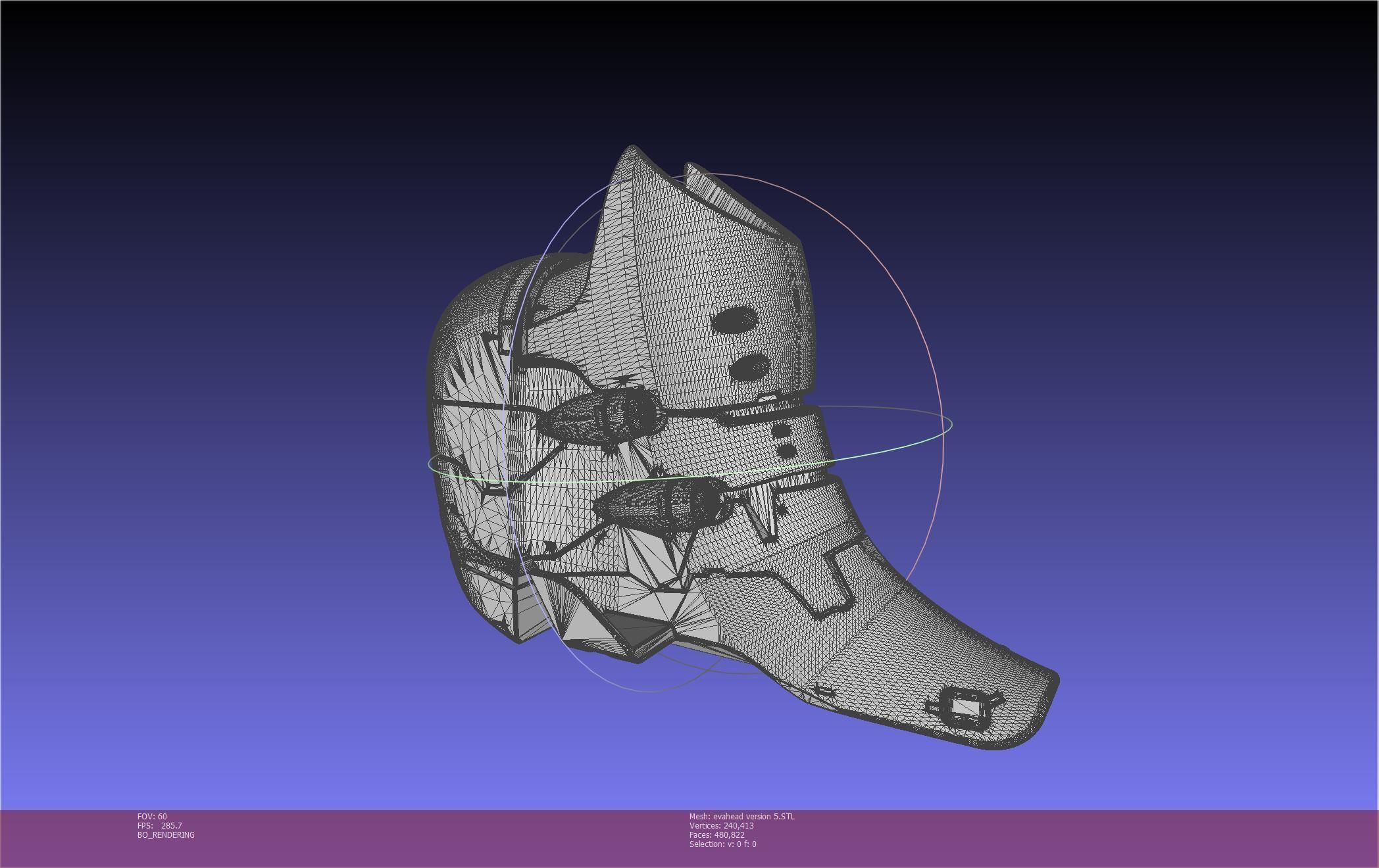Click the 'Mesh: evahead version 5.STL' label
Viewport: 1379px width, 868px height.
pyautogui.click(x=741, y=817)
